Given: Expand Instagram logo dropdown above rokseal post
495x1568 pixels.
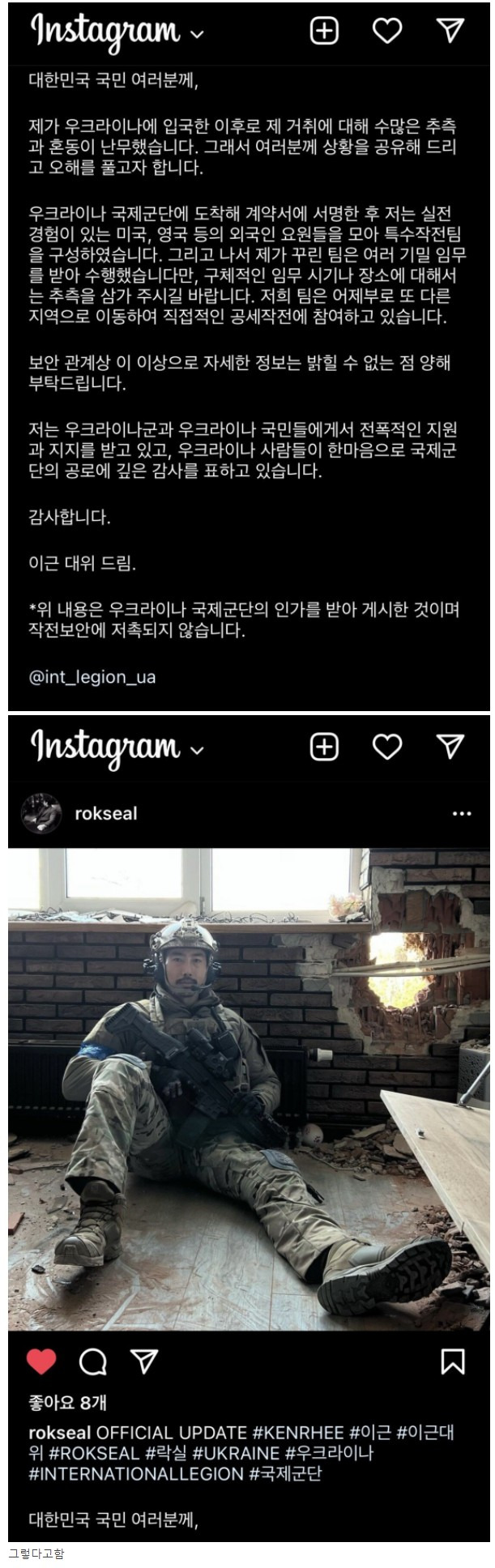Looking at the screenshot, I should click(196, 750).
